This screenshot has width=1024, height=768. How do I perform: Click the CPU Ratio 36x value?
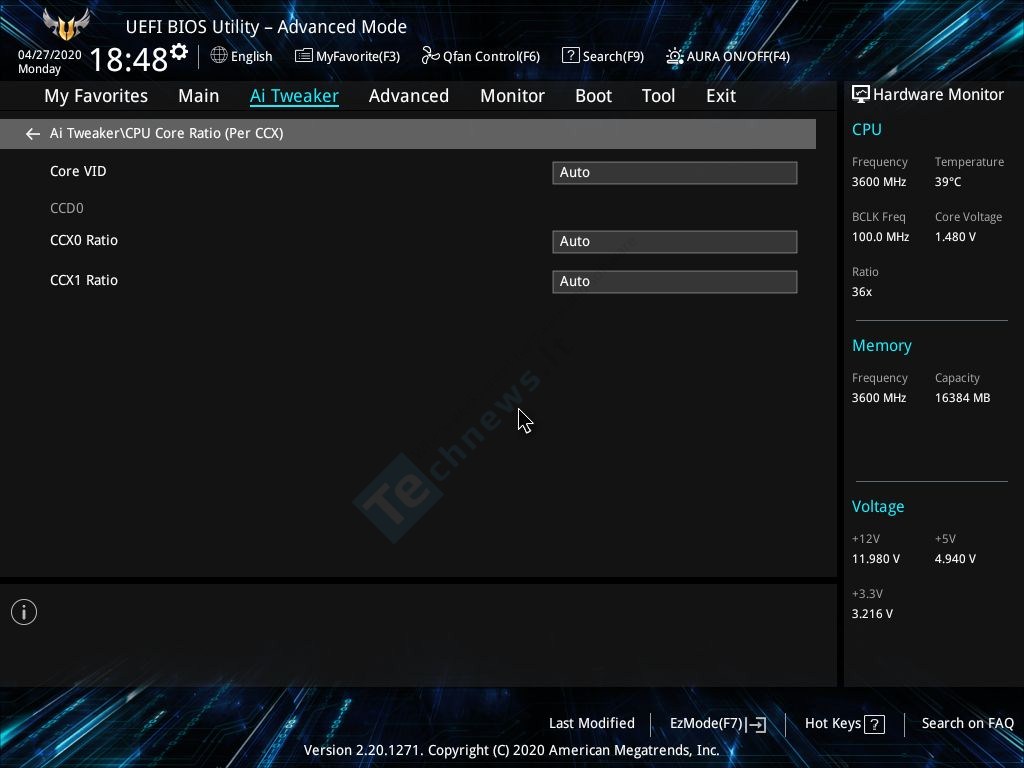pos(862,292)
